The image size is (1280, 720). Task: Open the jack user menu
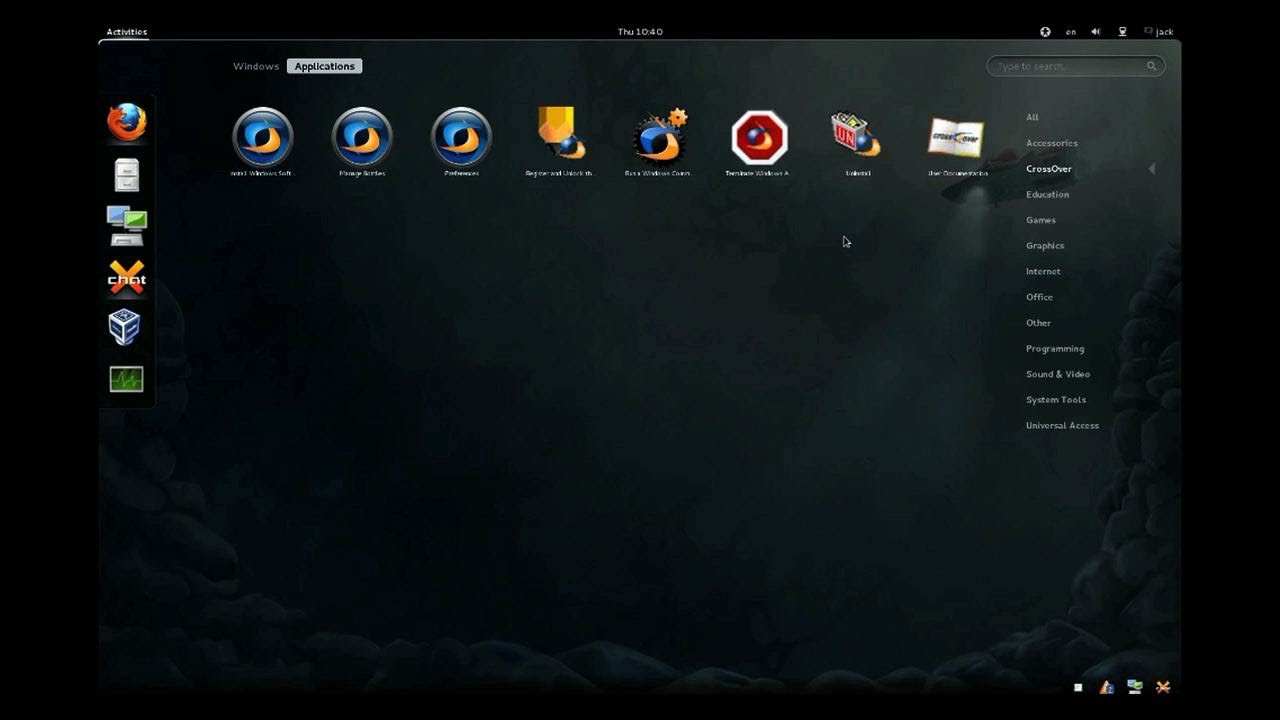[x=1159, y=32]
